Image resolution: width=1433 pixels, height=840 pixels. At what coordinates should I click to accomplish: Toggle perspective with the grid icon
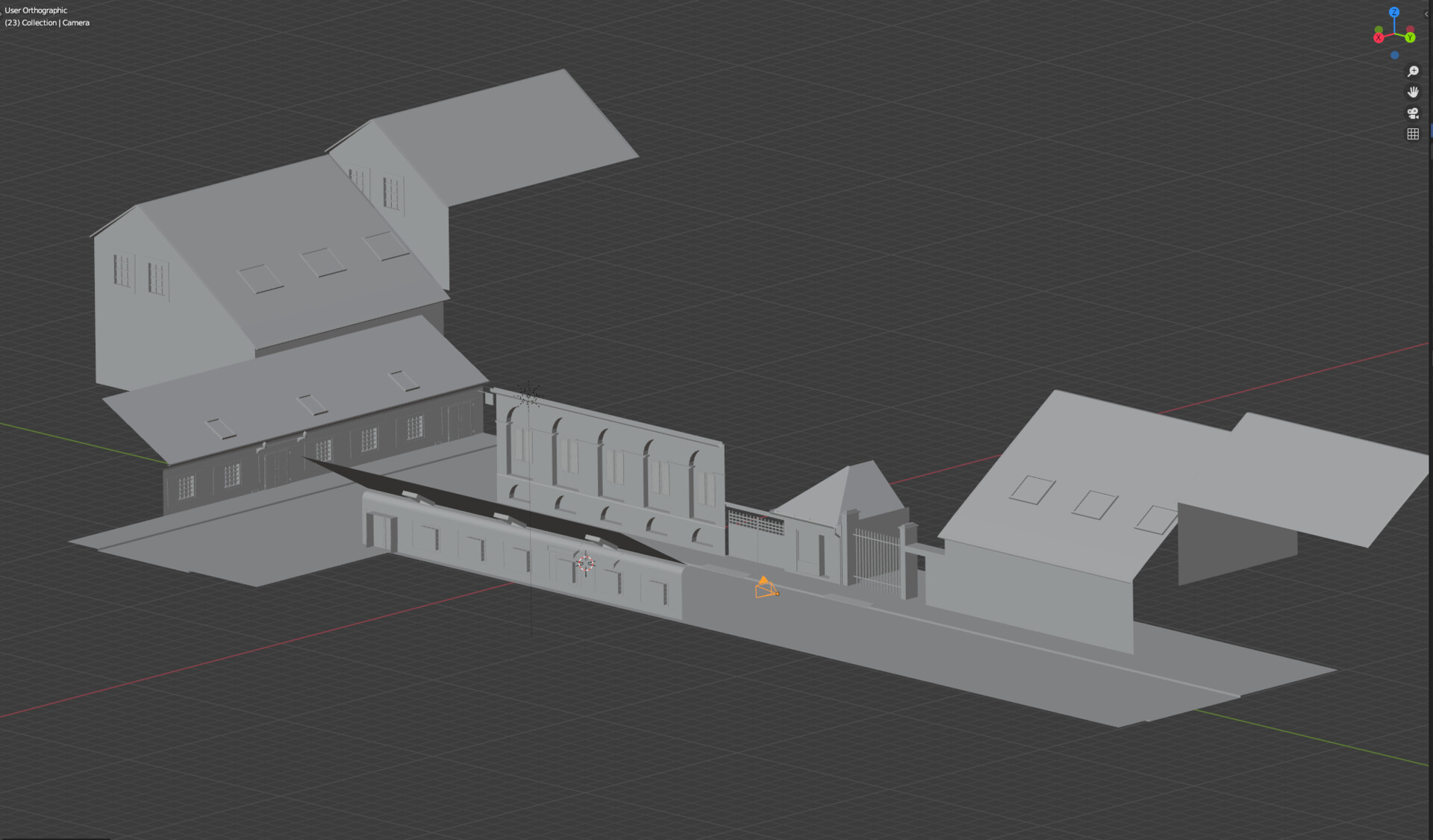[1414, 134]
